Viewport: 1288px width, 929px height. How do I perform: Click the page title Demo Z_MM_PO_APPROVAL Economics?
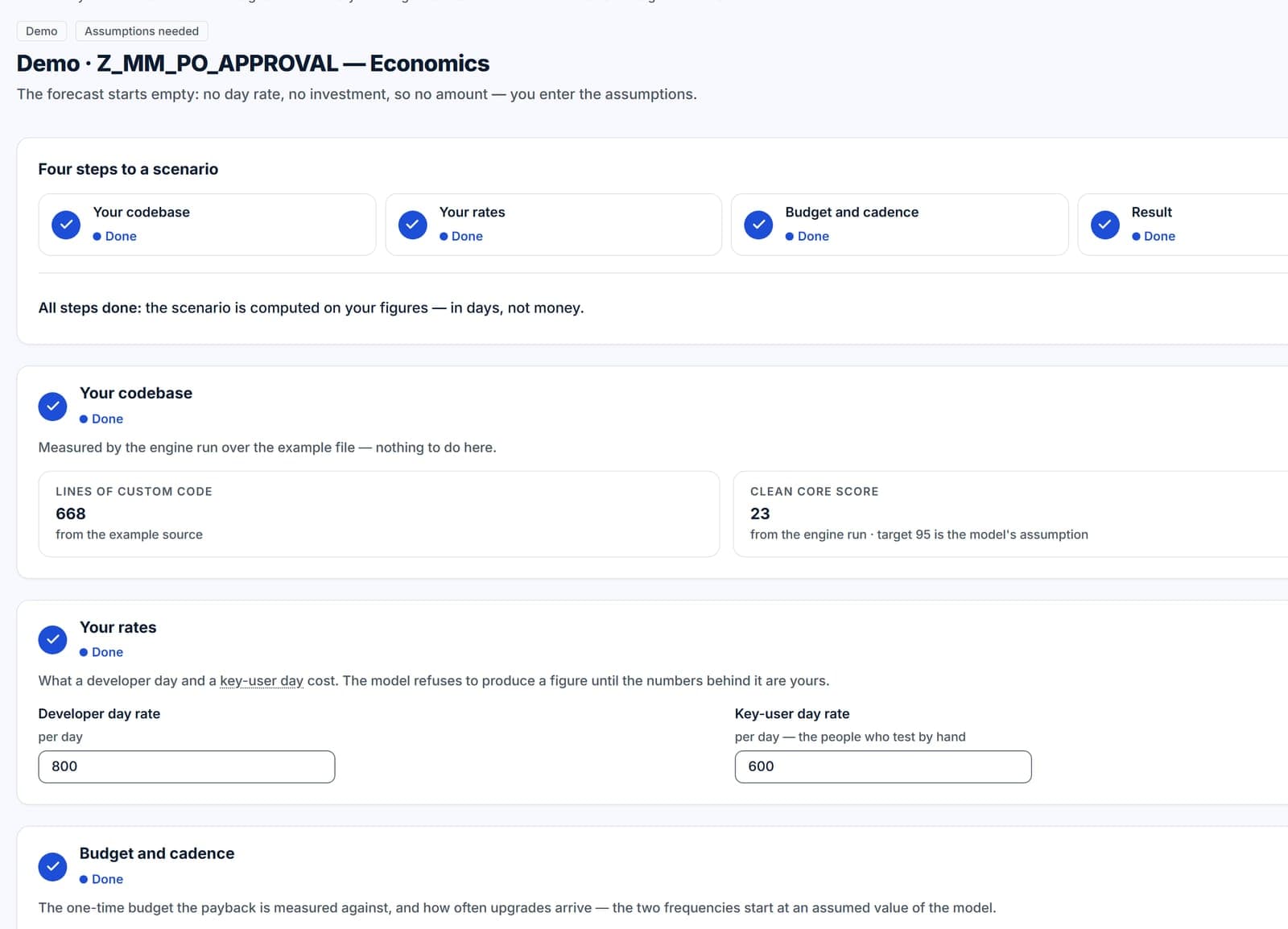pos(253,63)
